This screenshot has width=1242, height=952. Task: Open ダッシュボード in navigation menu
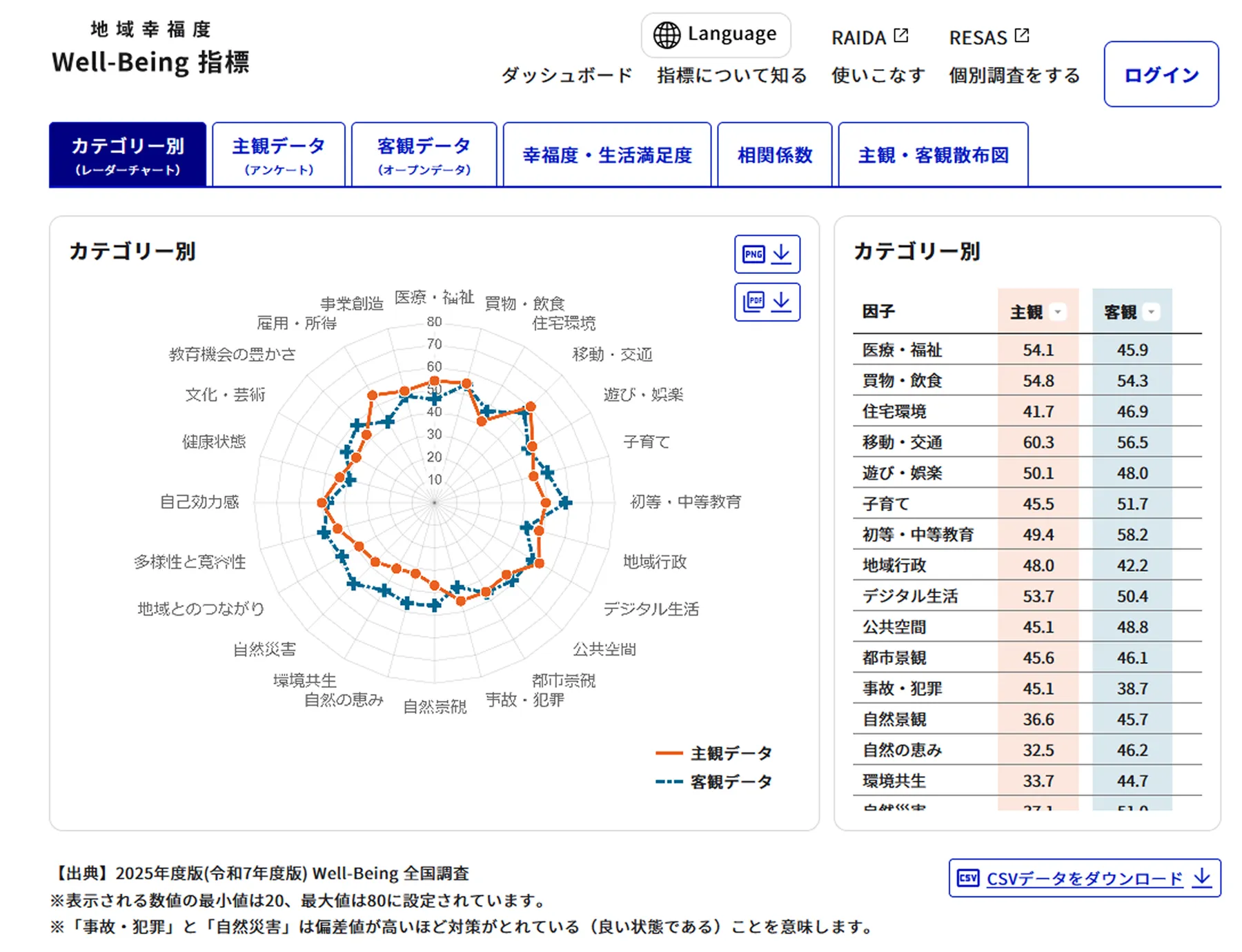pyautogui.click(x=566, y=75)
